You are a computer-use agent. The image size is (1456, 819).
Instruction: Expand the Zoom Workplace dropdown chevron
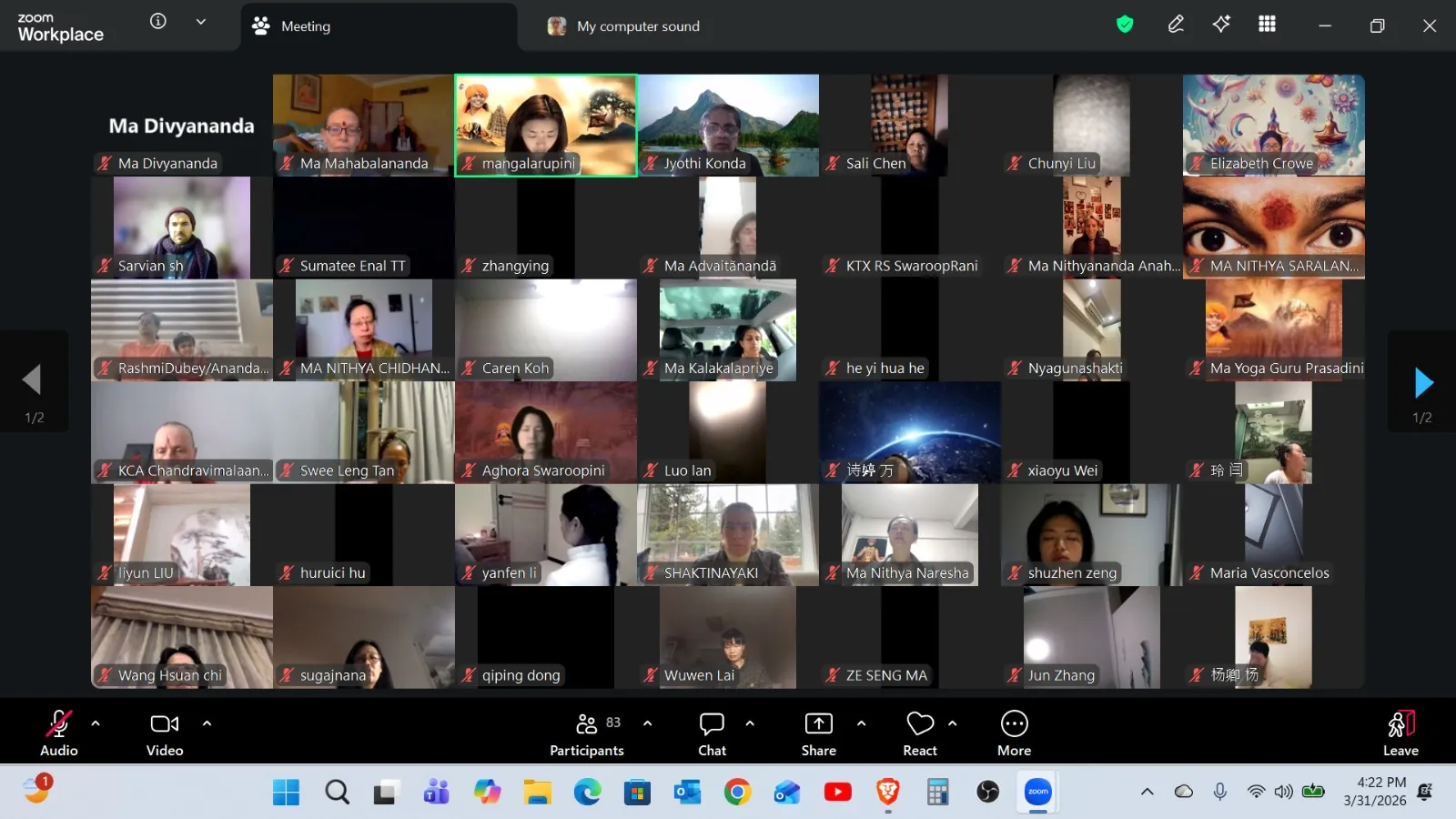(200, 22)
